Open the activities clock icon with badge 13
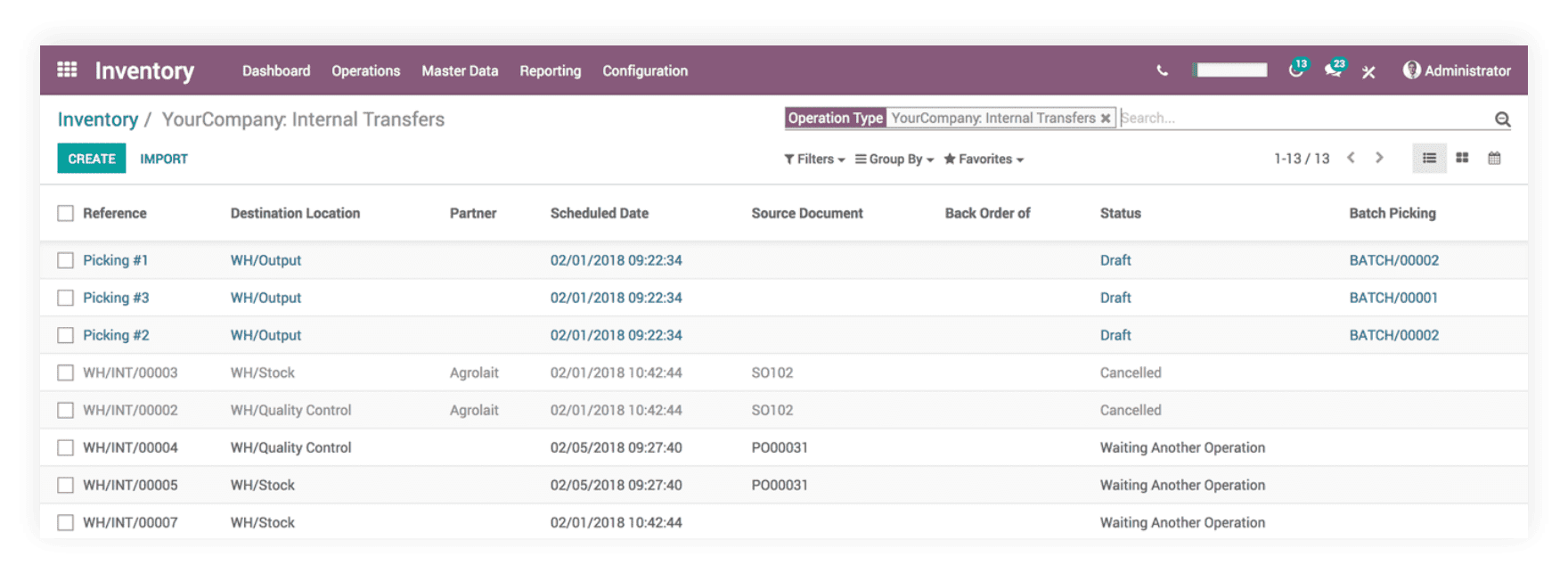The image size is (1568, 573). pos(1297,69)
